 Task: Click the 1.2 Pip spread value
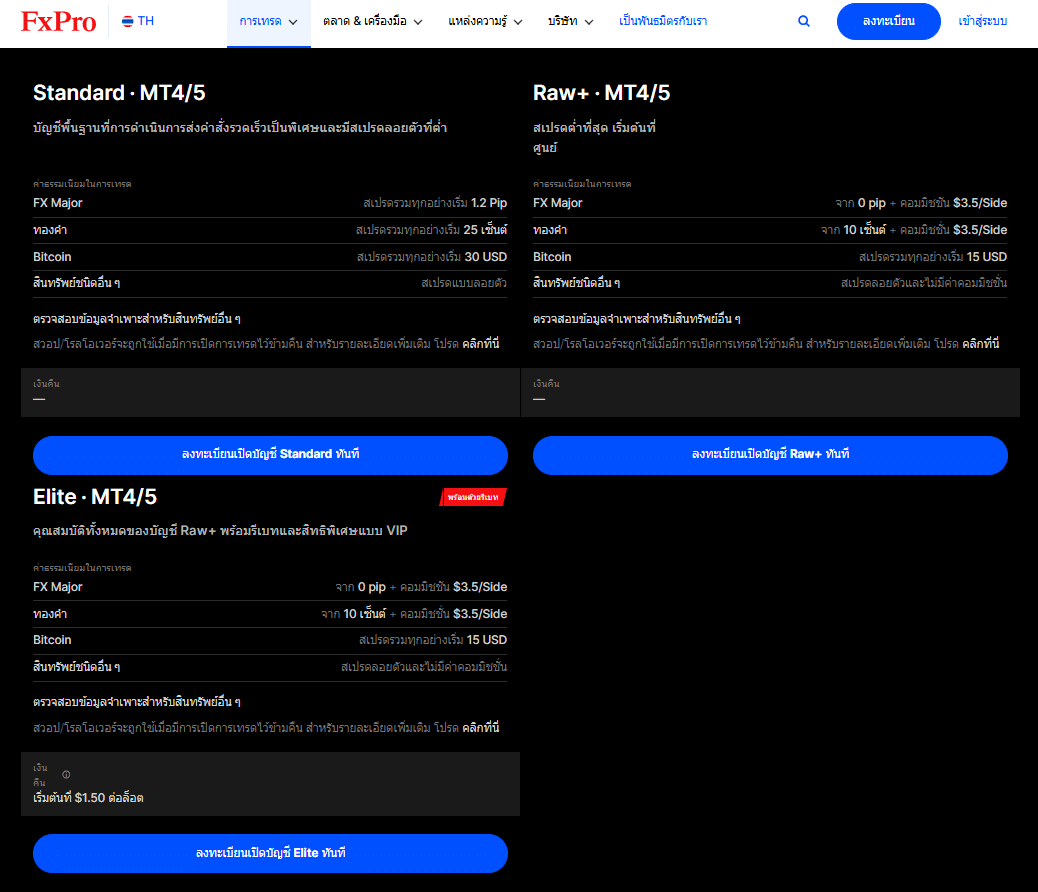(x=489, y=203)
